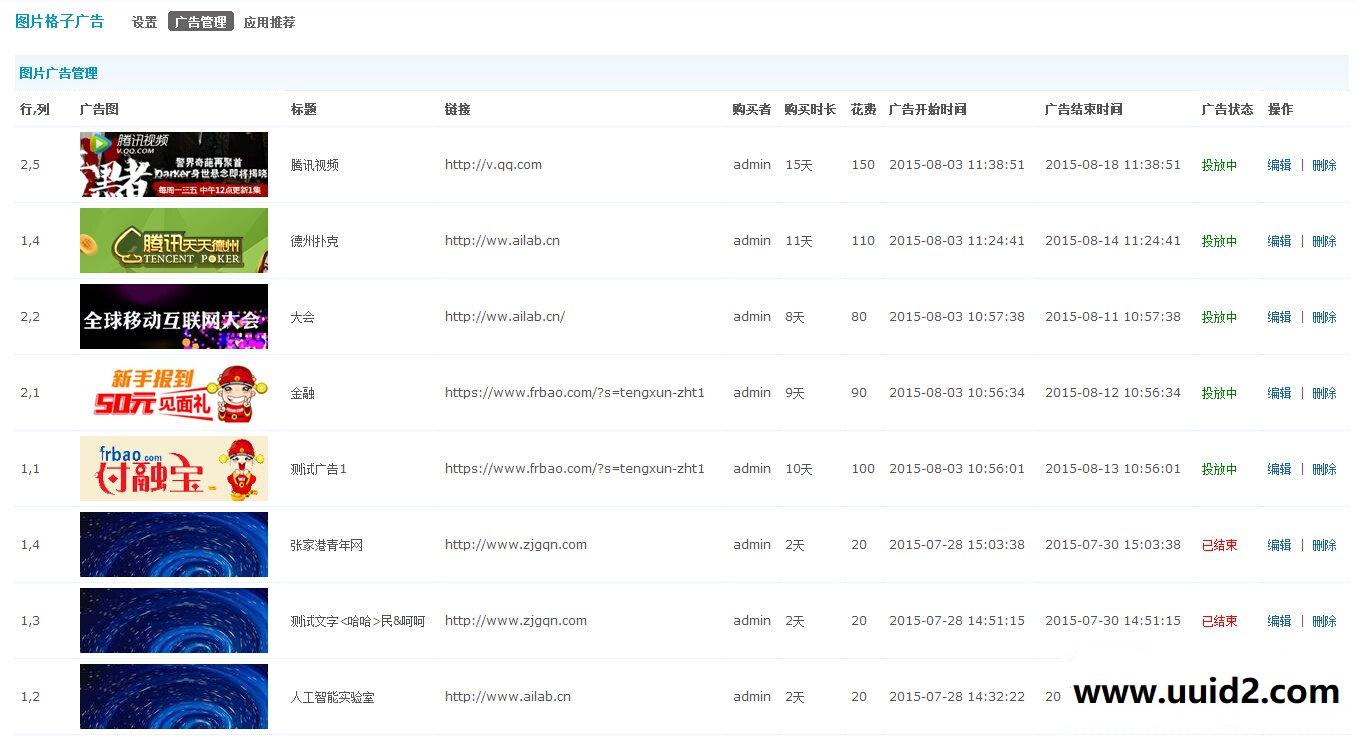Click the 腾讯视频 banner thumbnail

(x=173, y=164)
